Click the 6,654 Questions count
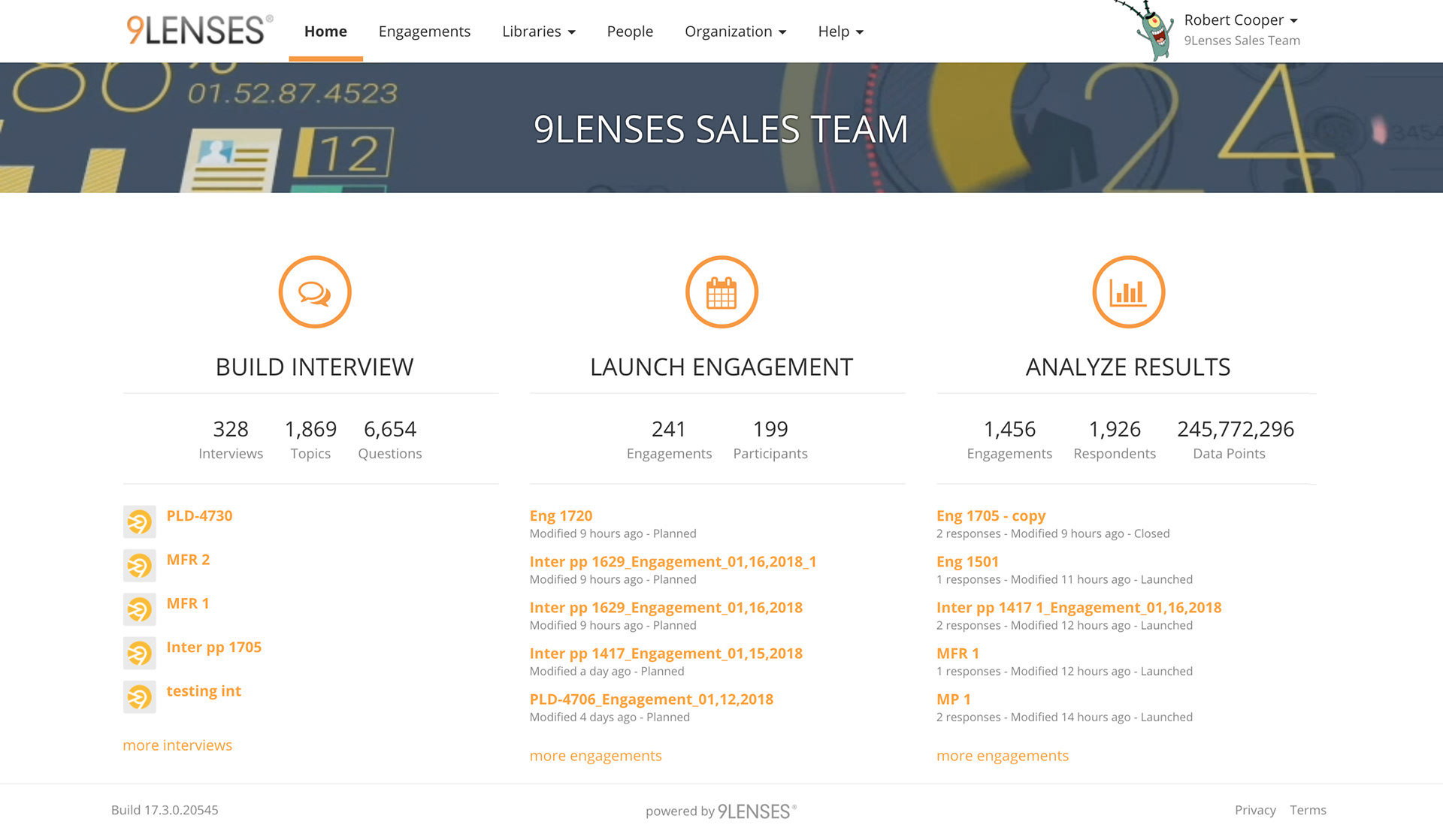This screenshot has height=840, width=1443. click(x=389, y=440)
